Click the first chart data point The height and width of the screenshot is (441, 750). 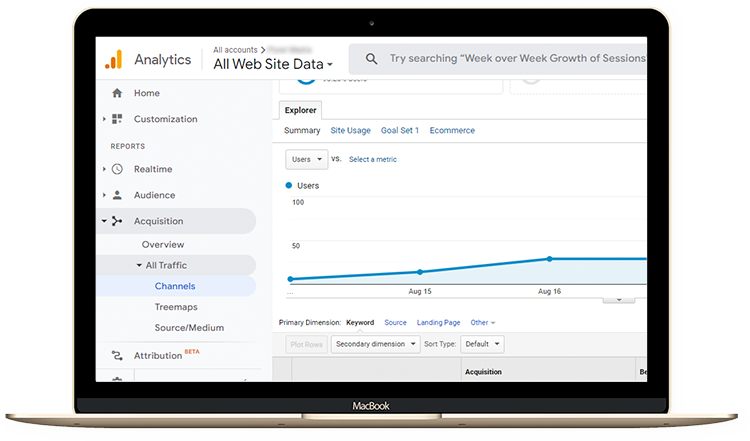click(x=290, y=279)
